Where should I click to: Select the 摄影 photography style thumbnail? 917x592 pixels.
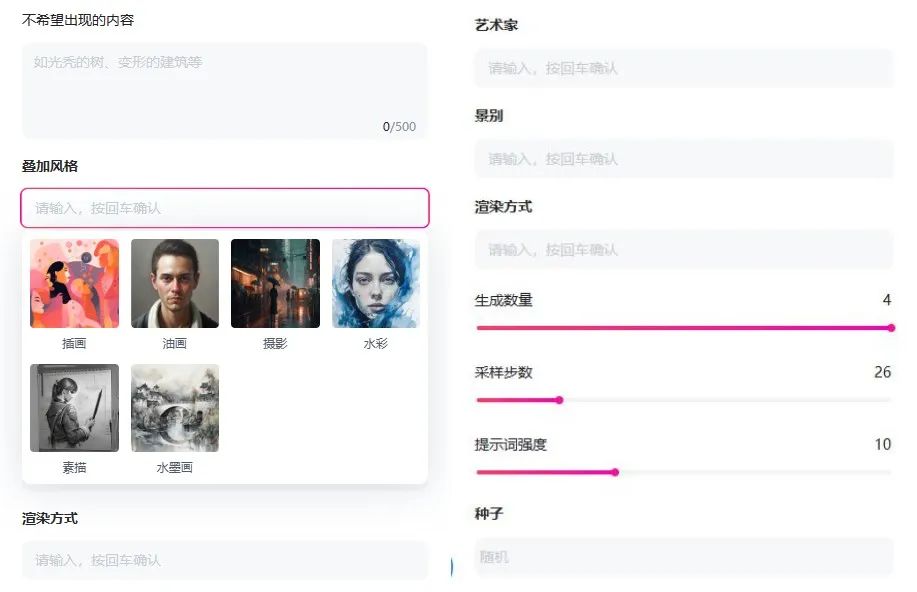tap(275, 283)
